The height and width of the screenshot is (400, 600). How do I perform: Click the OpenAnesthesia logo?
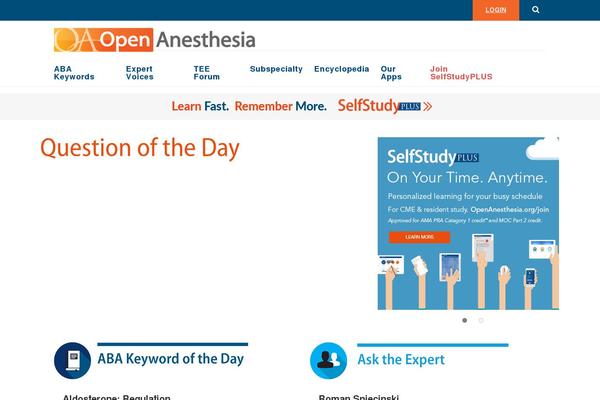155,40
